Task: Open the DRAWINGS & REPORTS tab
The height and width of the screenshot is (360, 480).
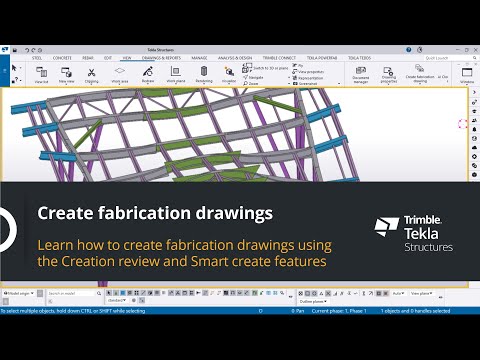Action: tap(161, 58)
